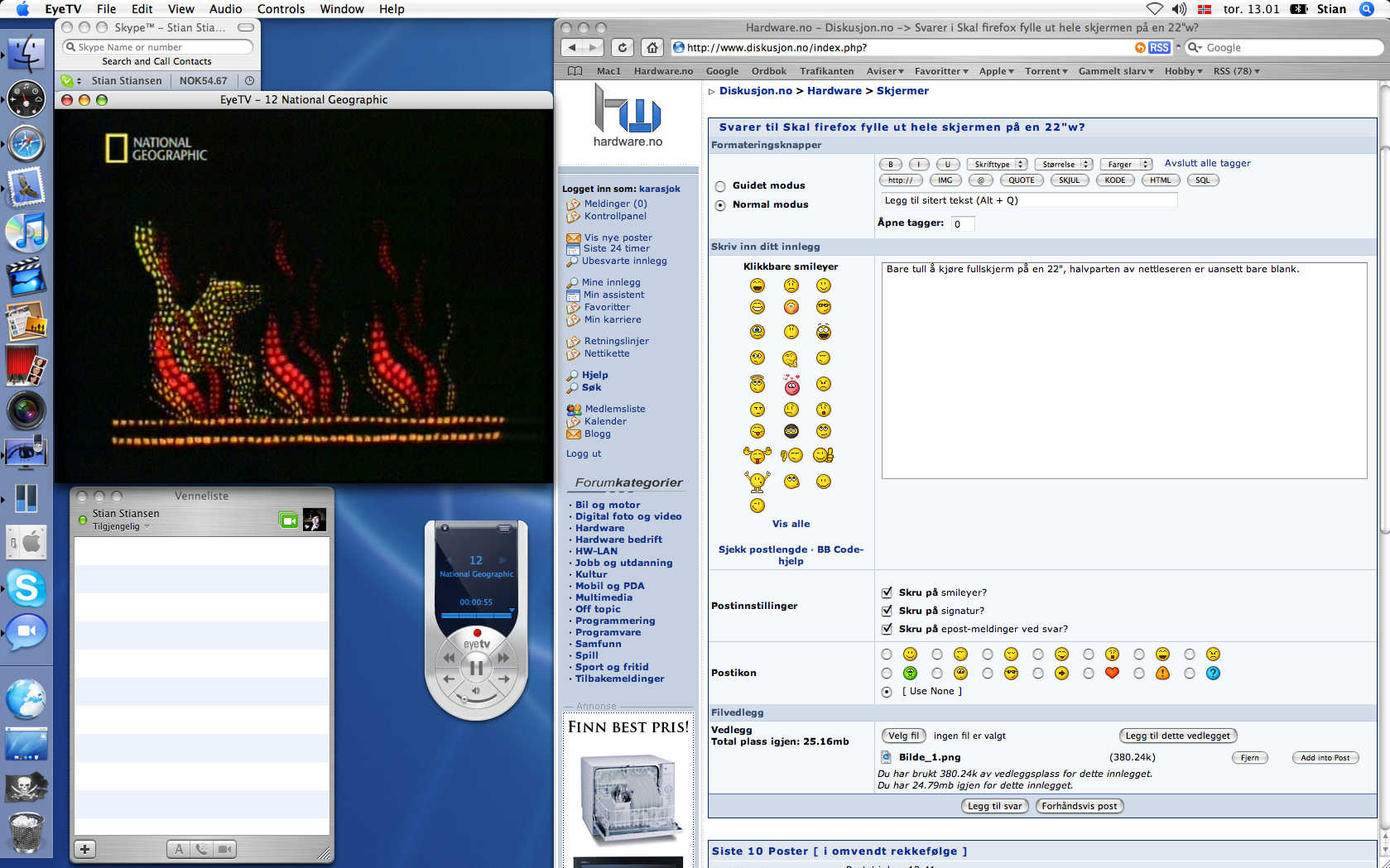Expand the Torrent bookmarks folder
This screenshot has width=1390, height=868.
1046,71
